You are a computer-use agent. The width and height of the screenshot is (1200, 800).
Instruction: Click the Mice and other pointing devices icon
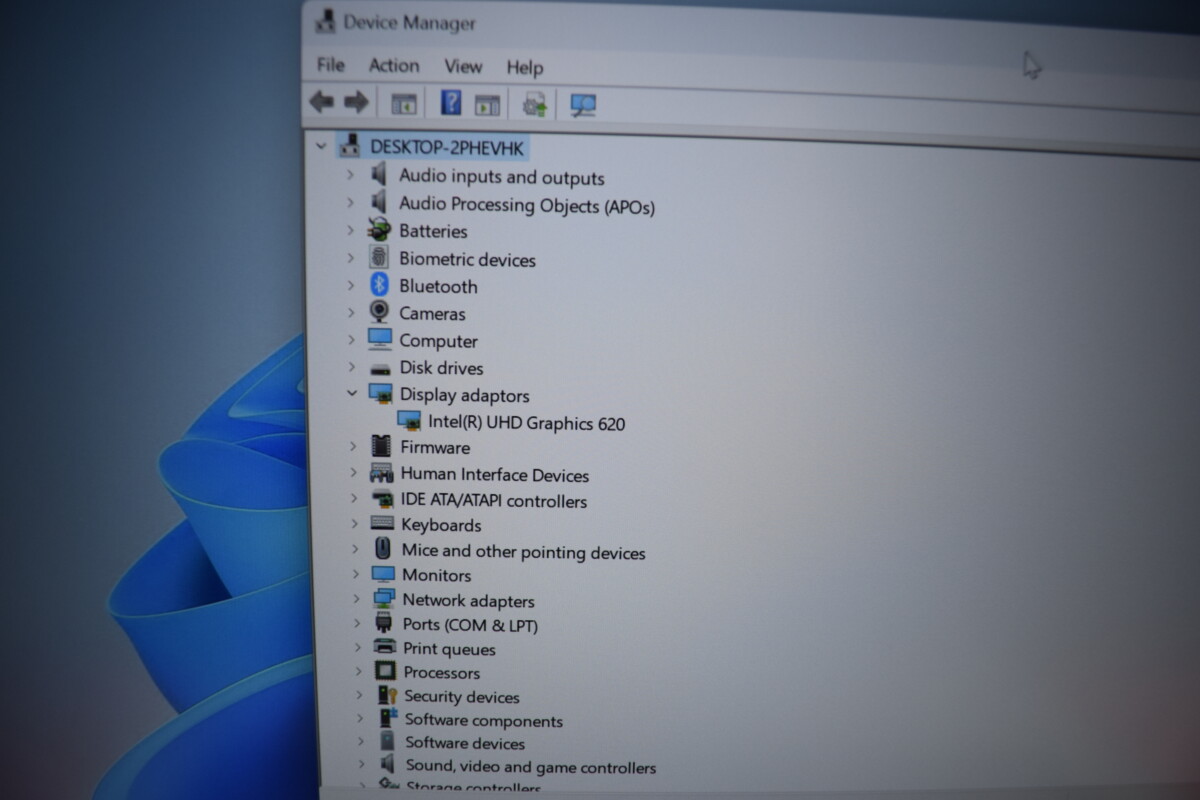(x=383, y=549)
